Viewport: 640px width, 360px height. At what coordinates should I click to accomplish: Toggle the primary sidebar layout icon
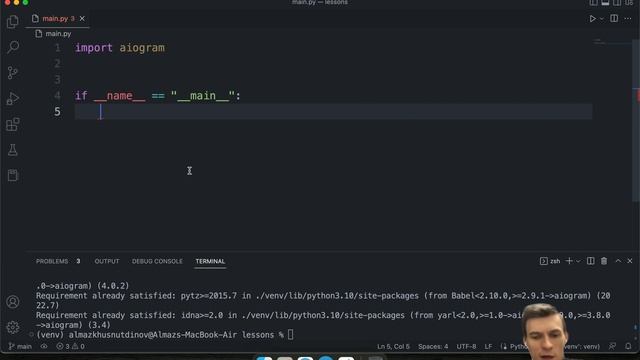593,2
